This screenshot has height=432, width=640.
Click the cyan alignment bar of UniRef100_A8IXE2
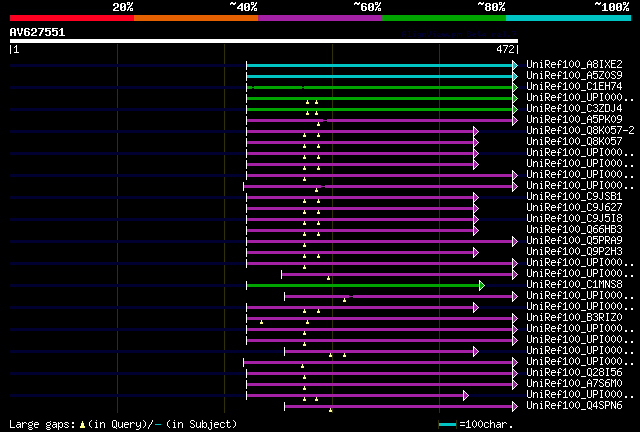point(380,65)
